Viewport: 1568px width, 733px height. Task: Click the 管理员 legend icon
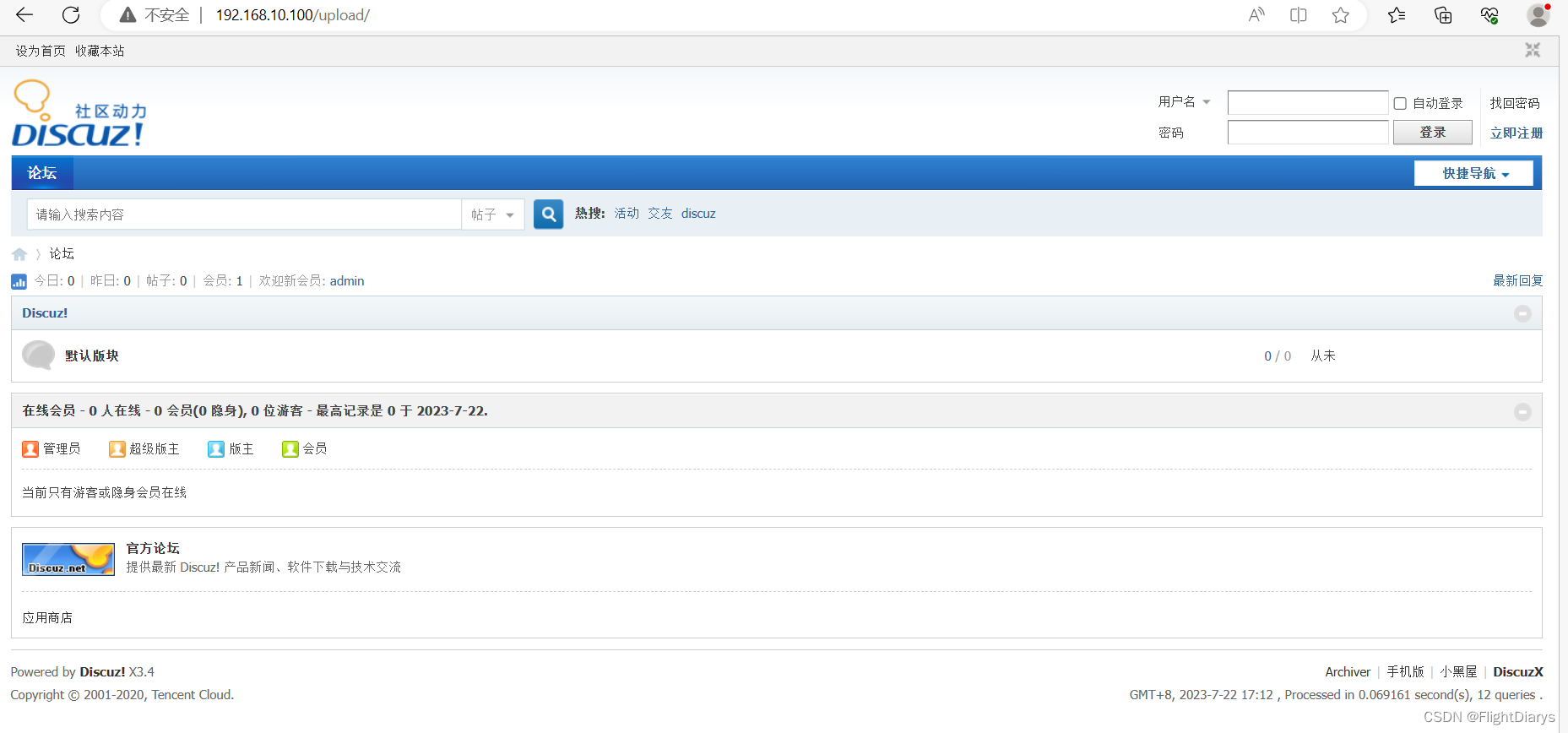coord(30,448)
